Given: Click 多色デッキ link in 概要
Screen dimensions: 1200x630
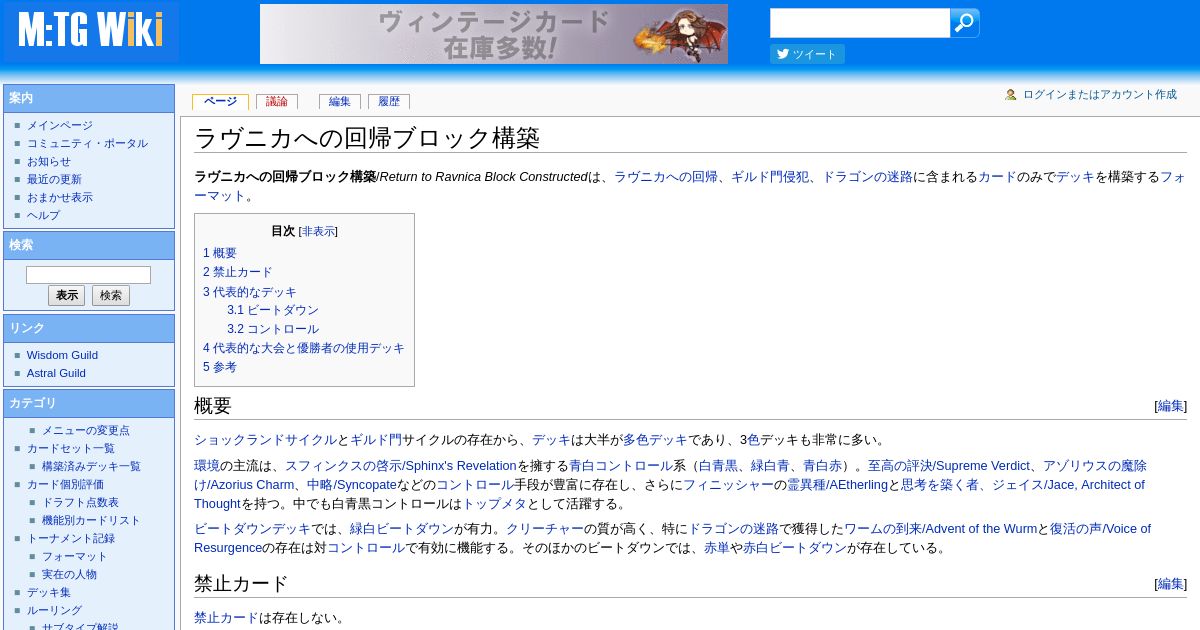Looking at the screenshot, I should click(655, 440).
